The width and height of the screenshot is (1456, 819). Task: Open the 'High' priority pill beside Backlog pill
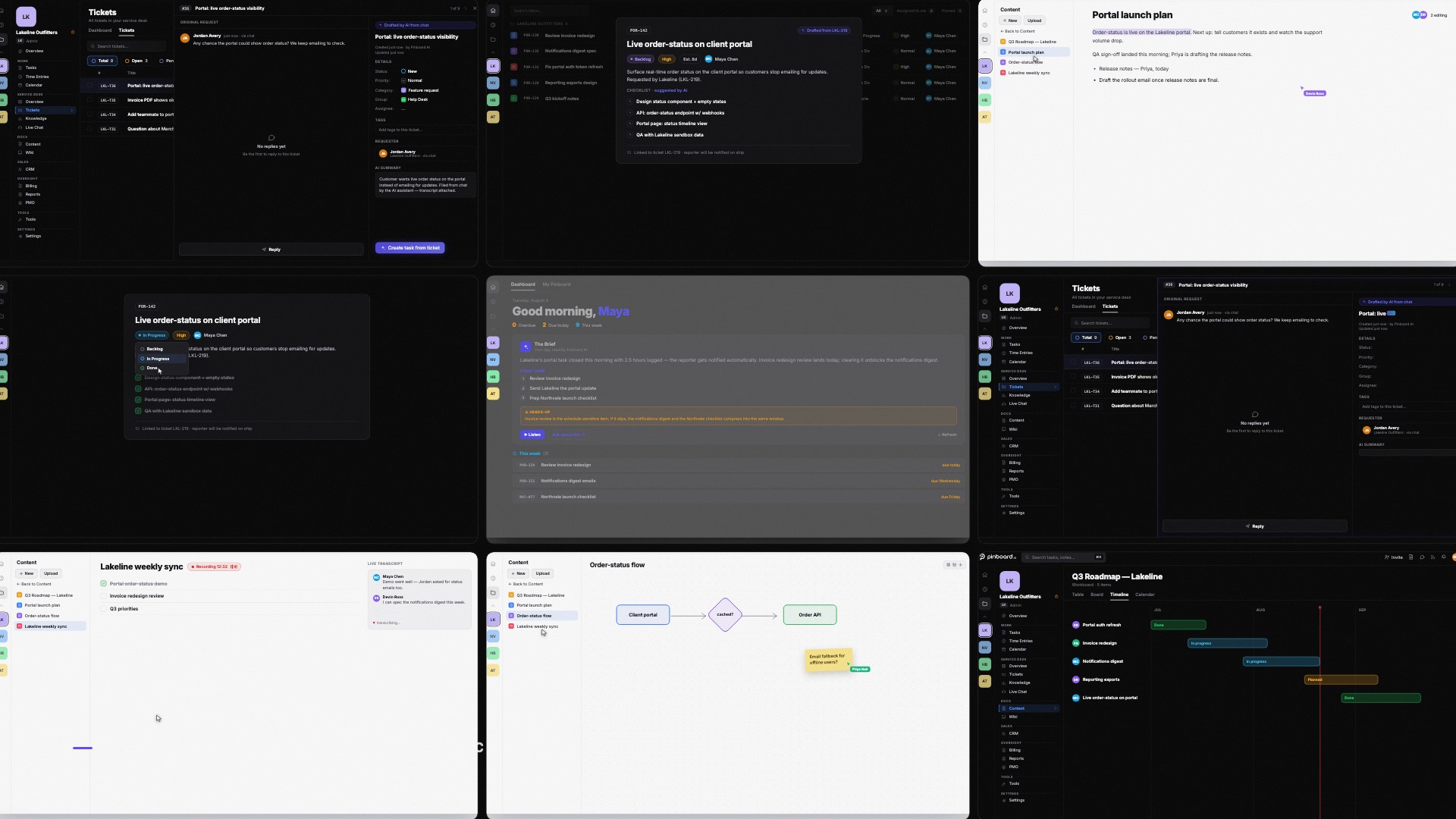tap(667, 59)
